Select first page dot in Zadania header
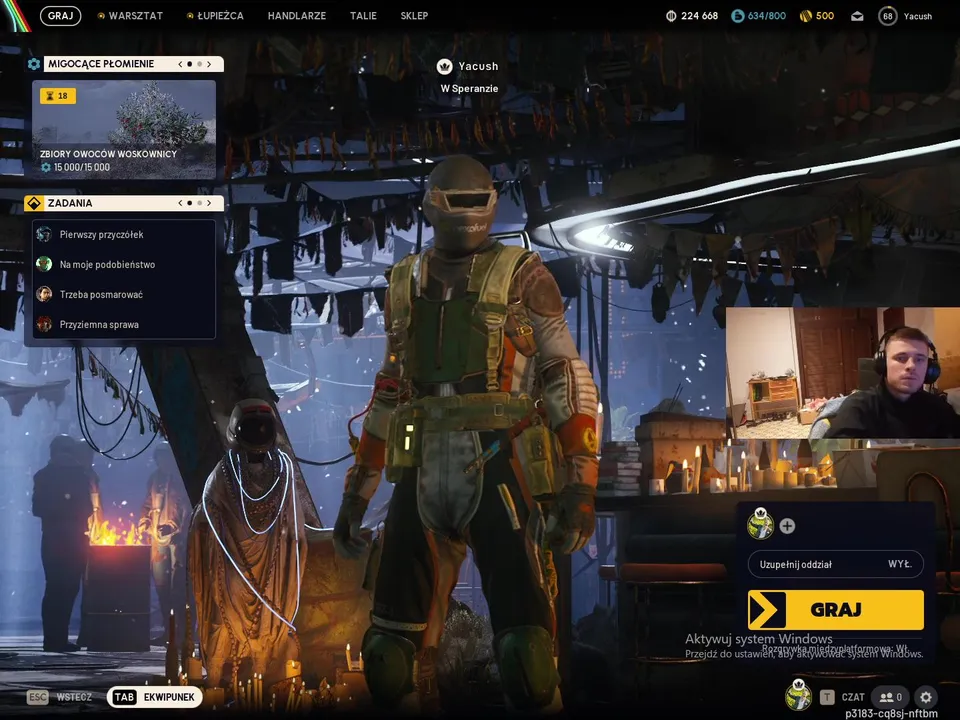 pyautogui.click(x=190, y=203)
